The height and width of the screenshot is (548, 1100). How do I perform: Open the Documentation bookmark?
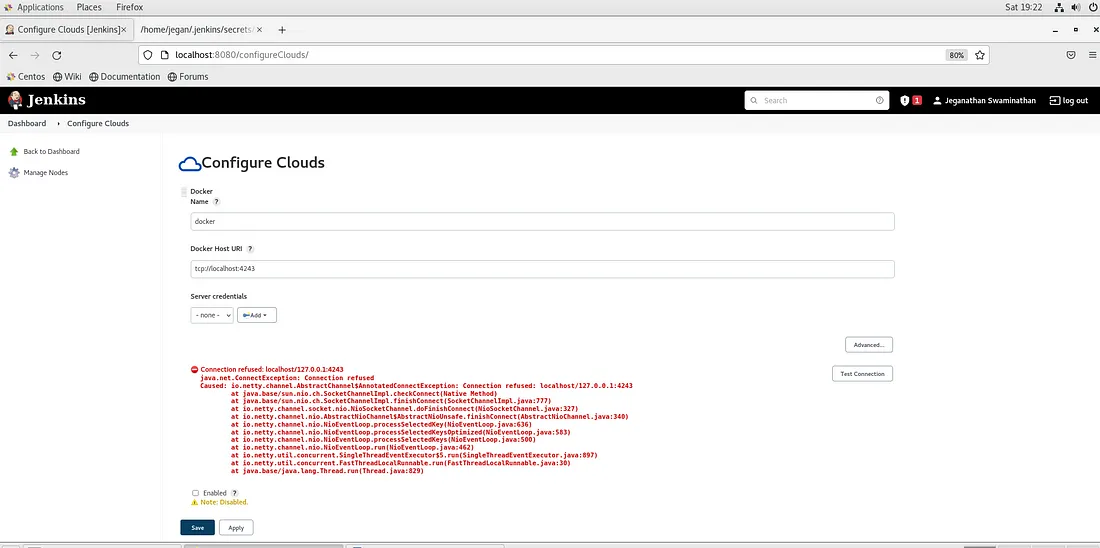pos(125,76)
